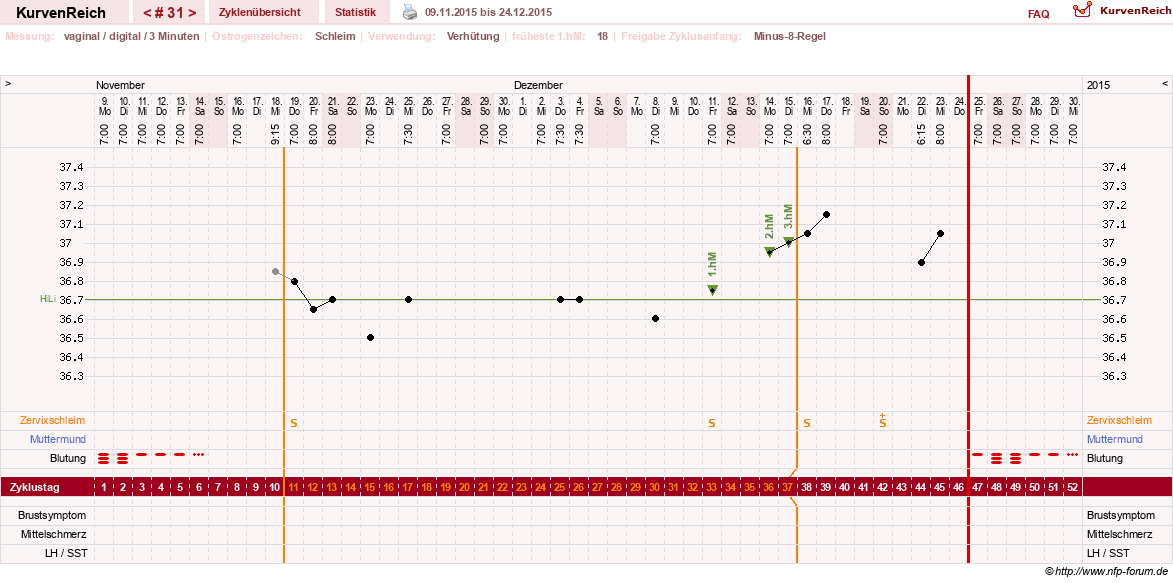Click the 2.hM green triangle marker
Viewport: 1173px width, 583px height.
point(770,251)
